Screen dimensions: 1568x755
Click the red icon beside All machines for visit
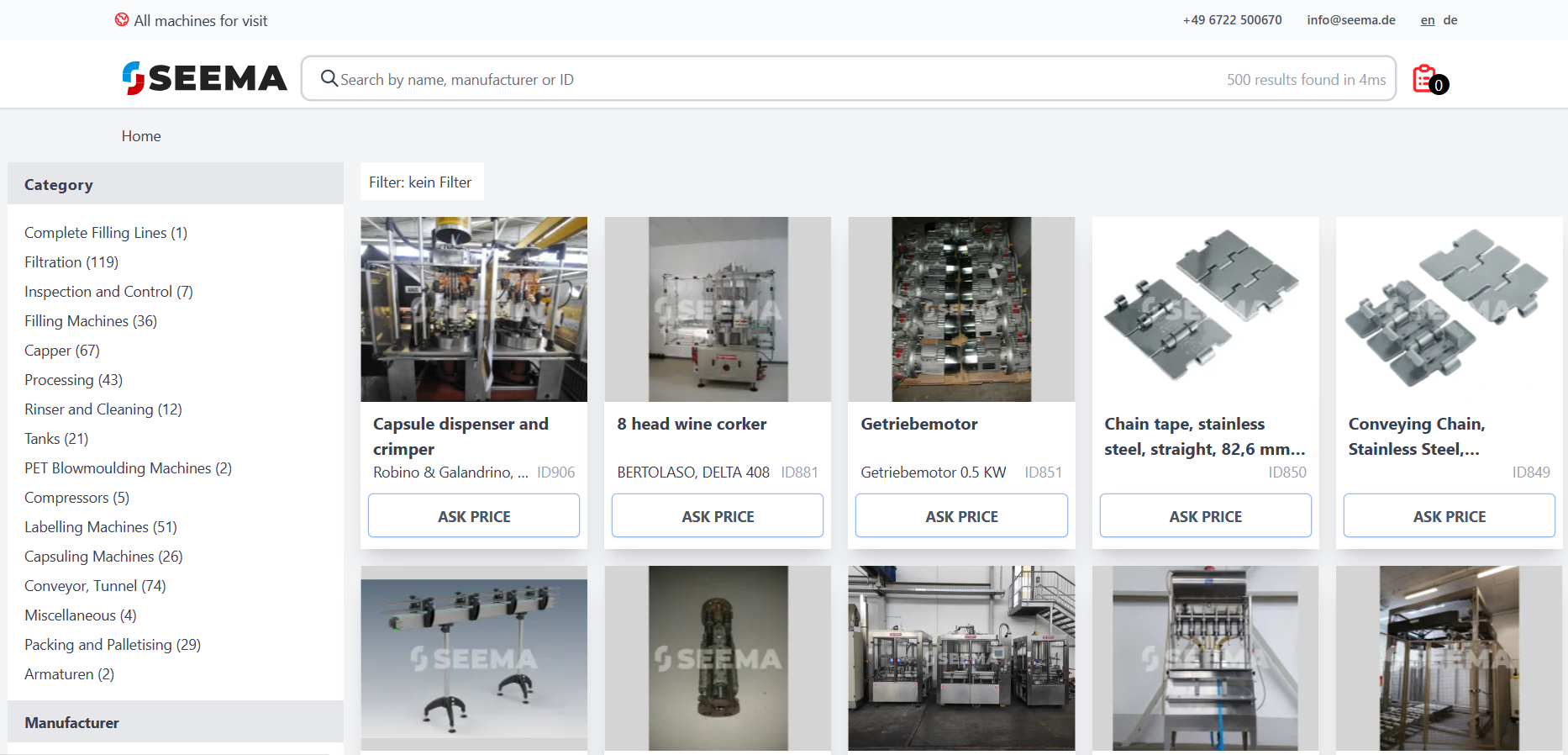coord(122,20)
